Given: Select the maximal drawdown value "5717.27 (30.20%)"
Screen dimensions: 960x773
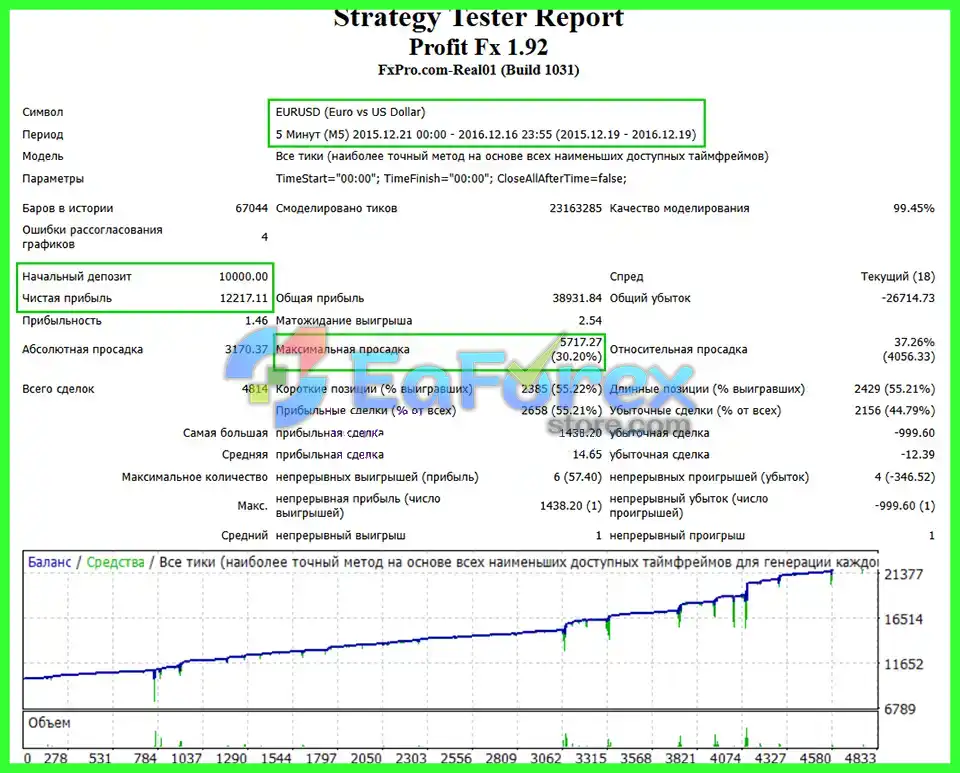Looking at the screenshot, I should pyautogui.click(x=577, y=349).
